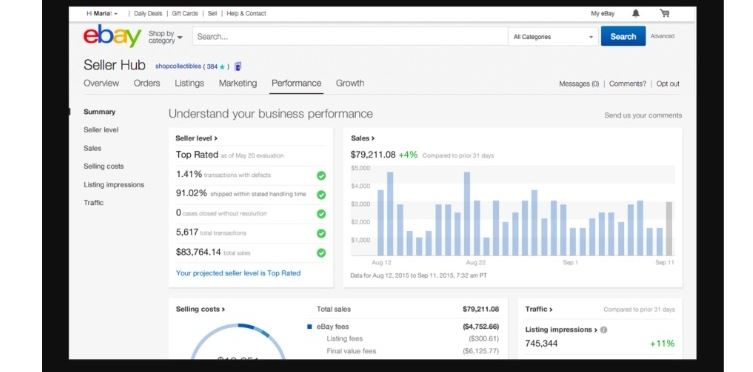Image resolution: width=753 pixels, height=372 pixels.
Task: Click the blue eBay fees legend square
Action: 310,327
